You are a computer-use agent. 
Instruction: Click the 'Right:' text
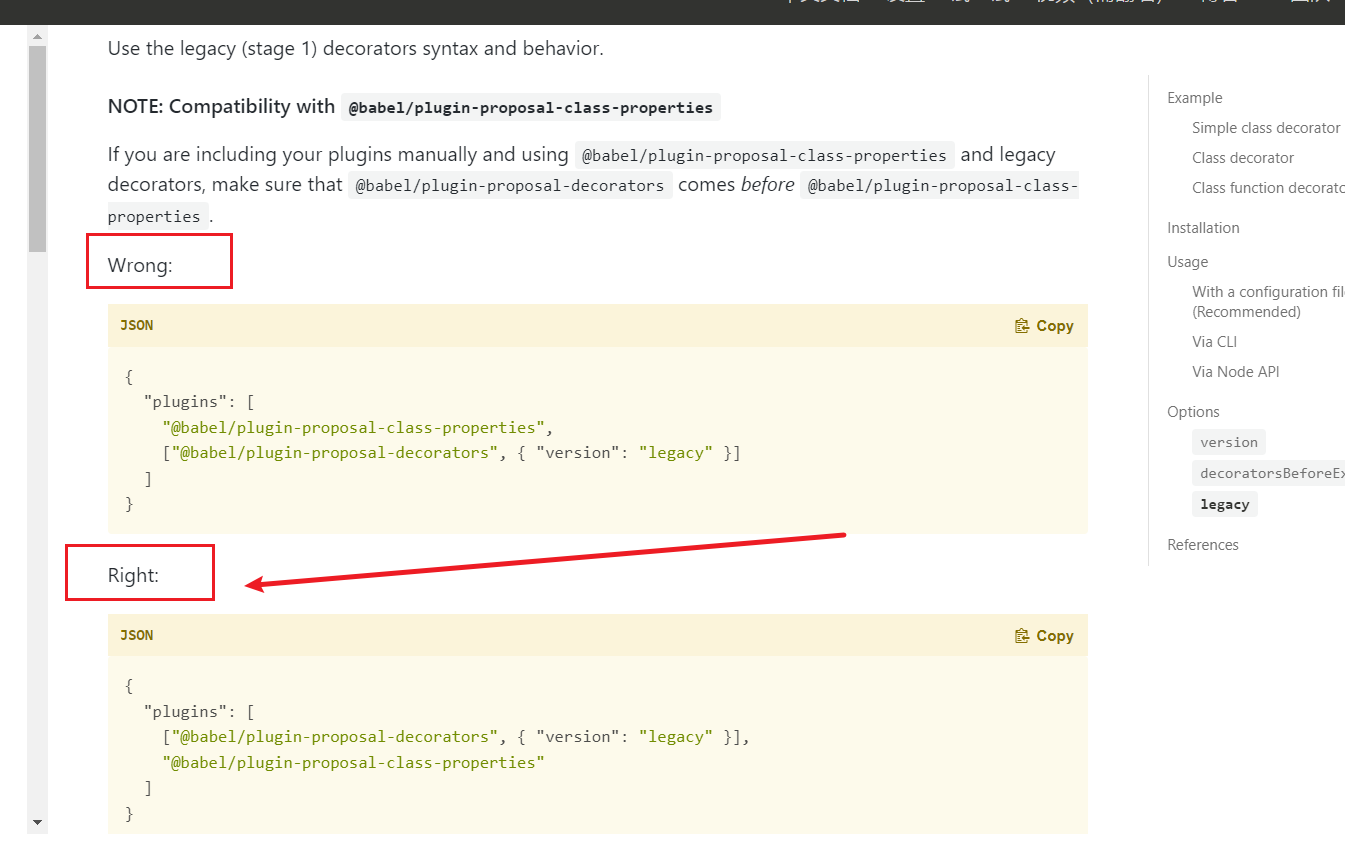133,575
